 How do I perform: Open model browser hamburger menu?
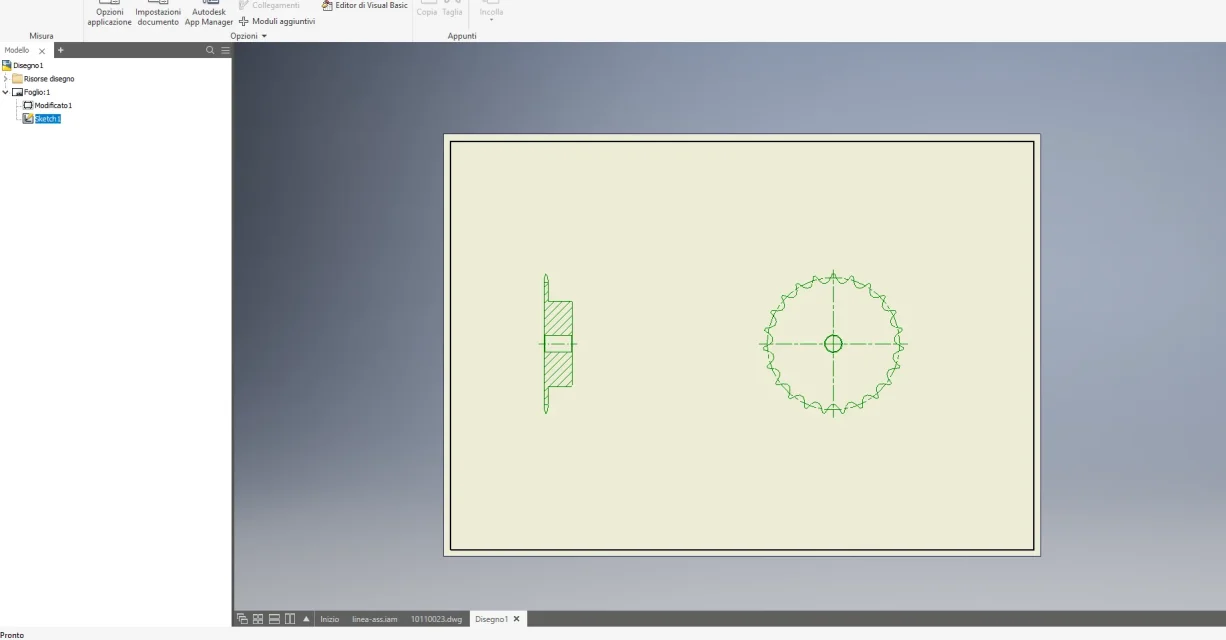[x=225, y=50]
